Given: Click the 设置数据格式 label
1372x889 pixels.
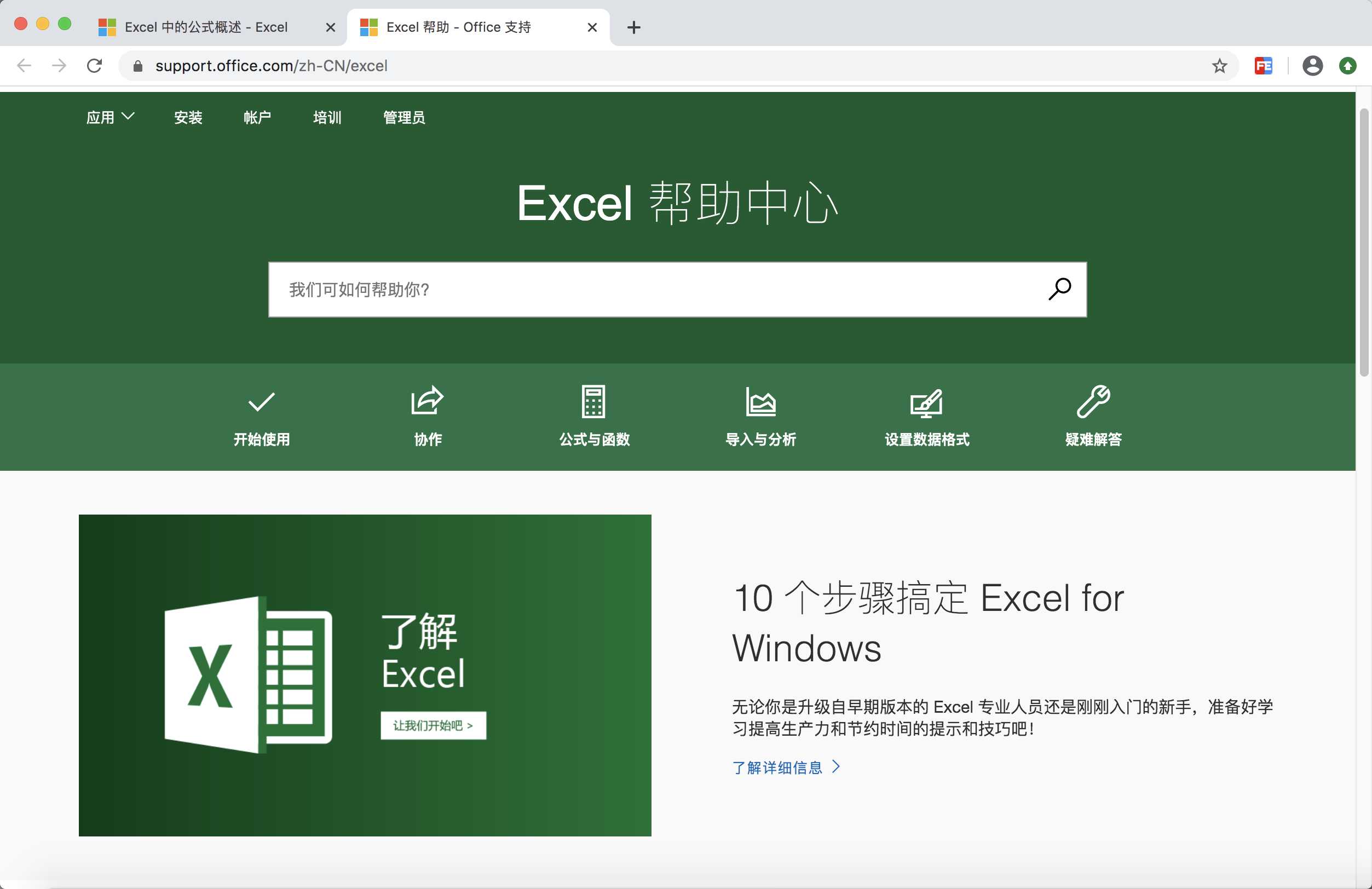Looking at the screenshot, I should coord(926,440).
